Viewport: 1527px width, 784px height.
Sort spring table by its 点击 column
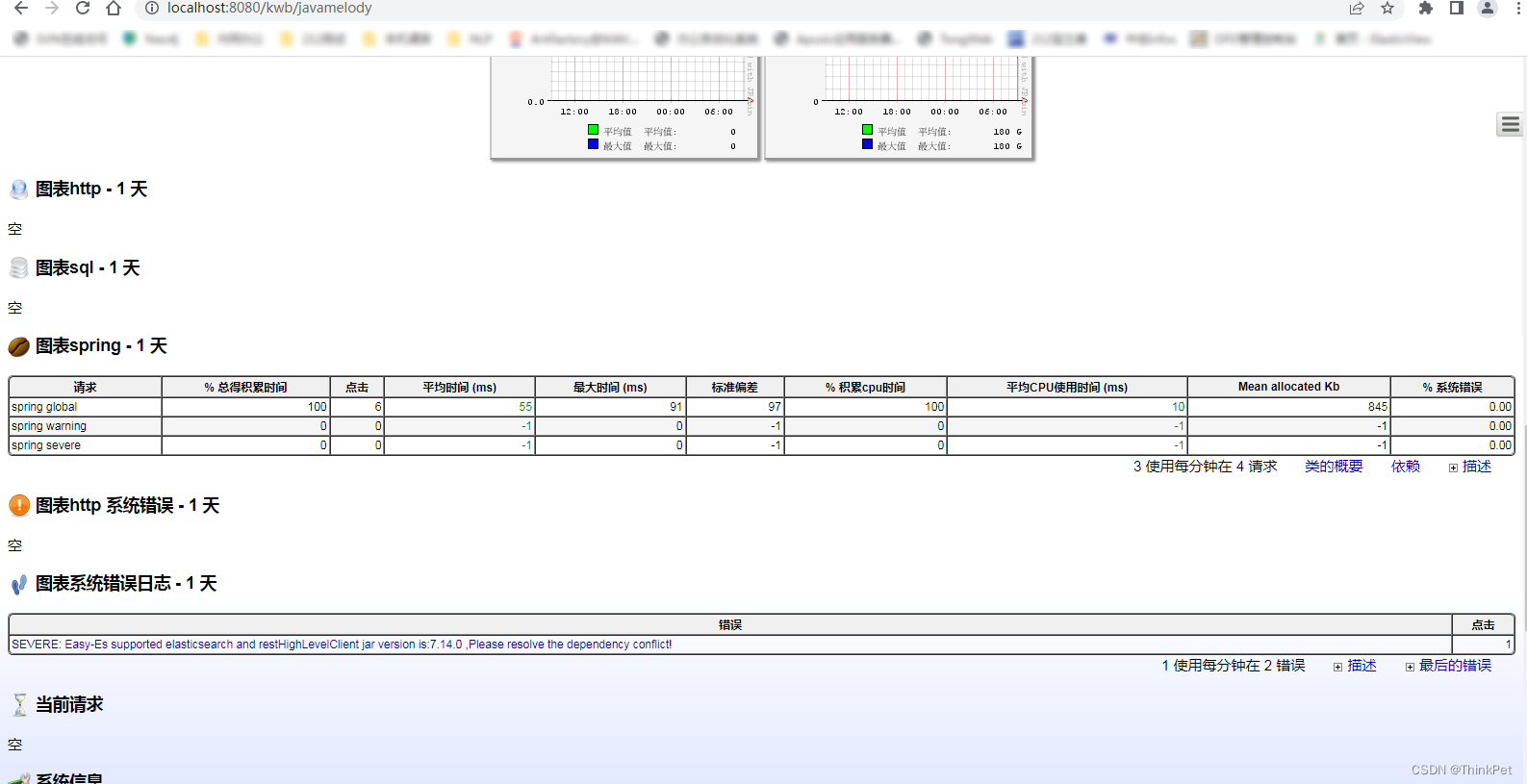(x=357, y=387)
